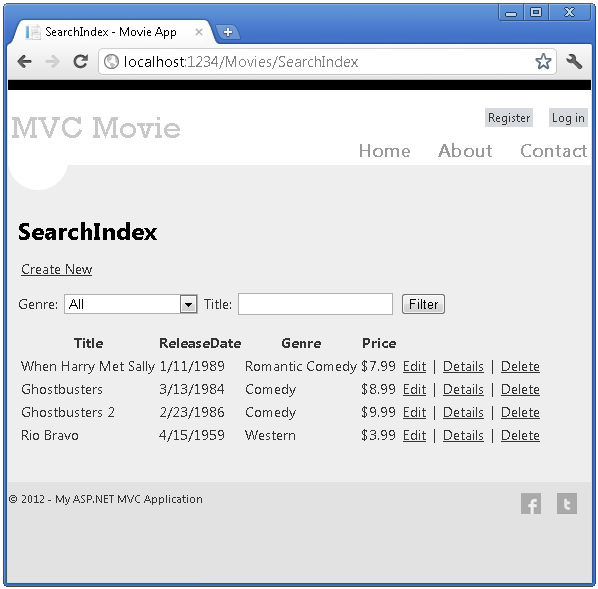Reload the page with the refresh icon
The image size is (598, 589).
pyautogui.click(x=80, y=61)
